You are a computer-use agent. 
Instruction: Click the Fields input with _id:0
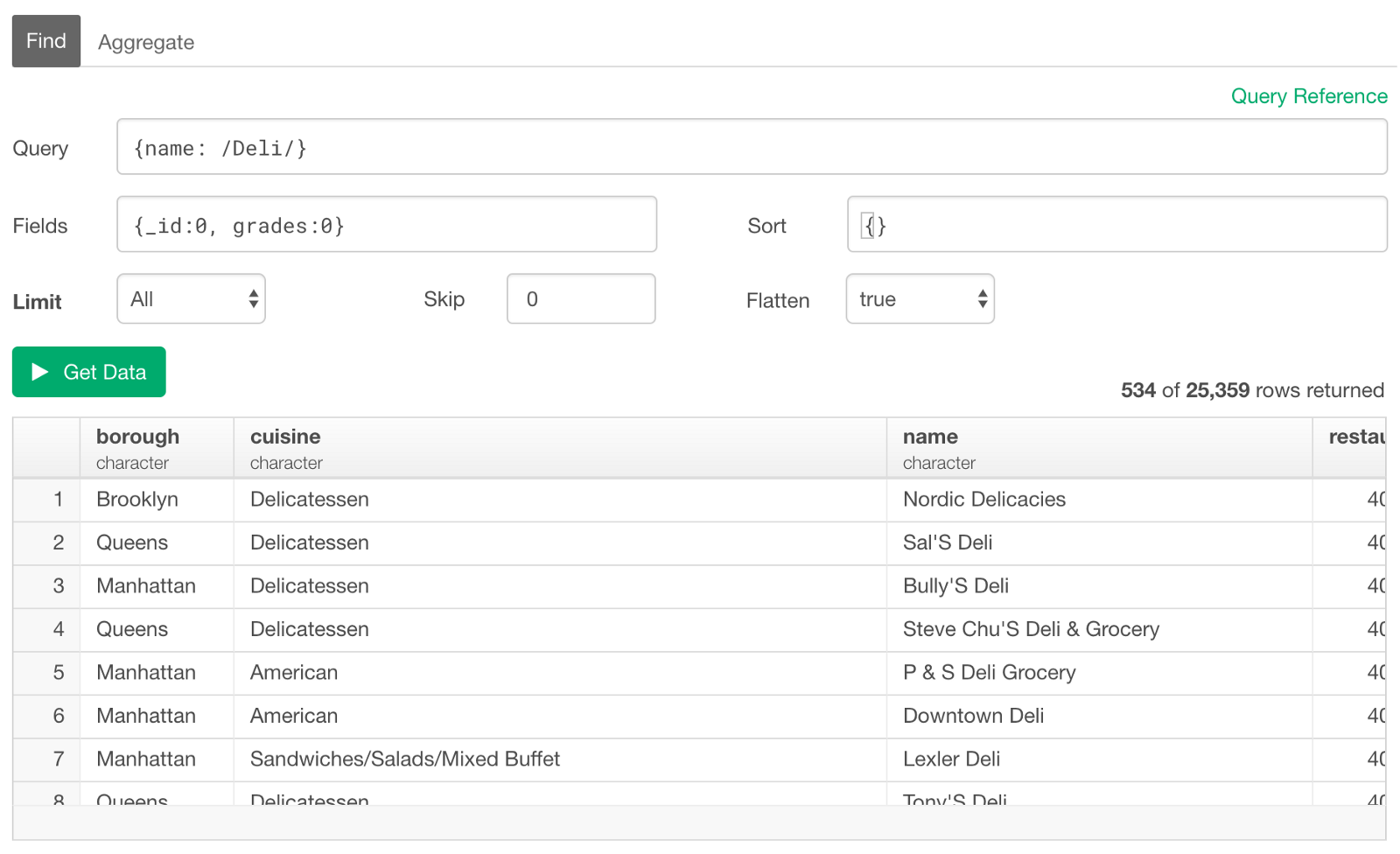pyautogui.click(x=387, y=225)
